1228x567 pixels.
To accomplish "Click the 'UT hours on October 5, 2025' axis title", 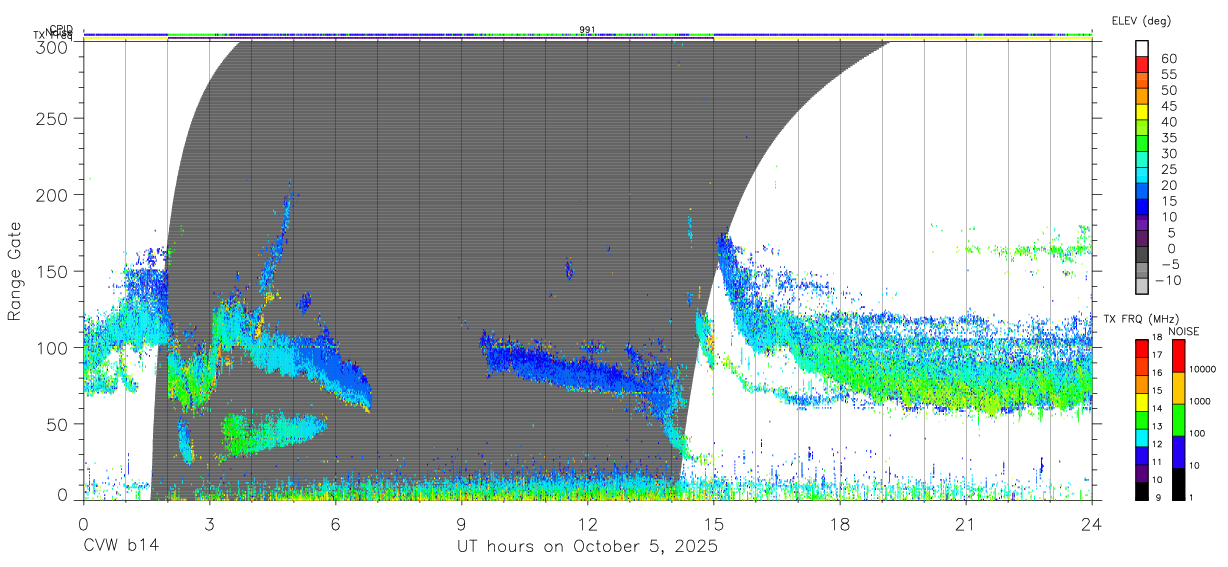I will tap(587, 547).
